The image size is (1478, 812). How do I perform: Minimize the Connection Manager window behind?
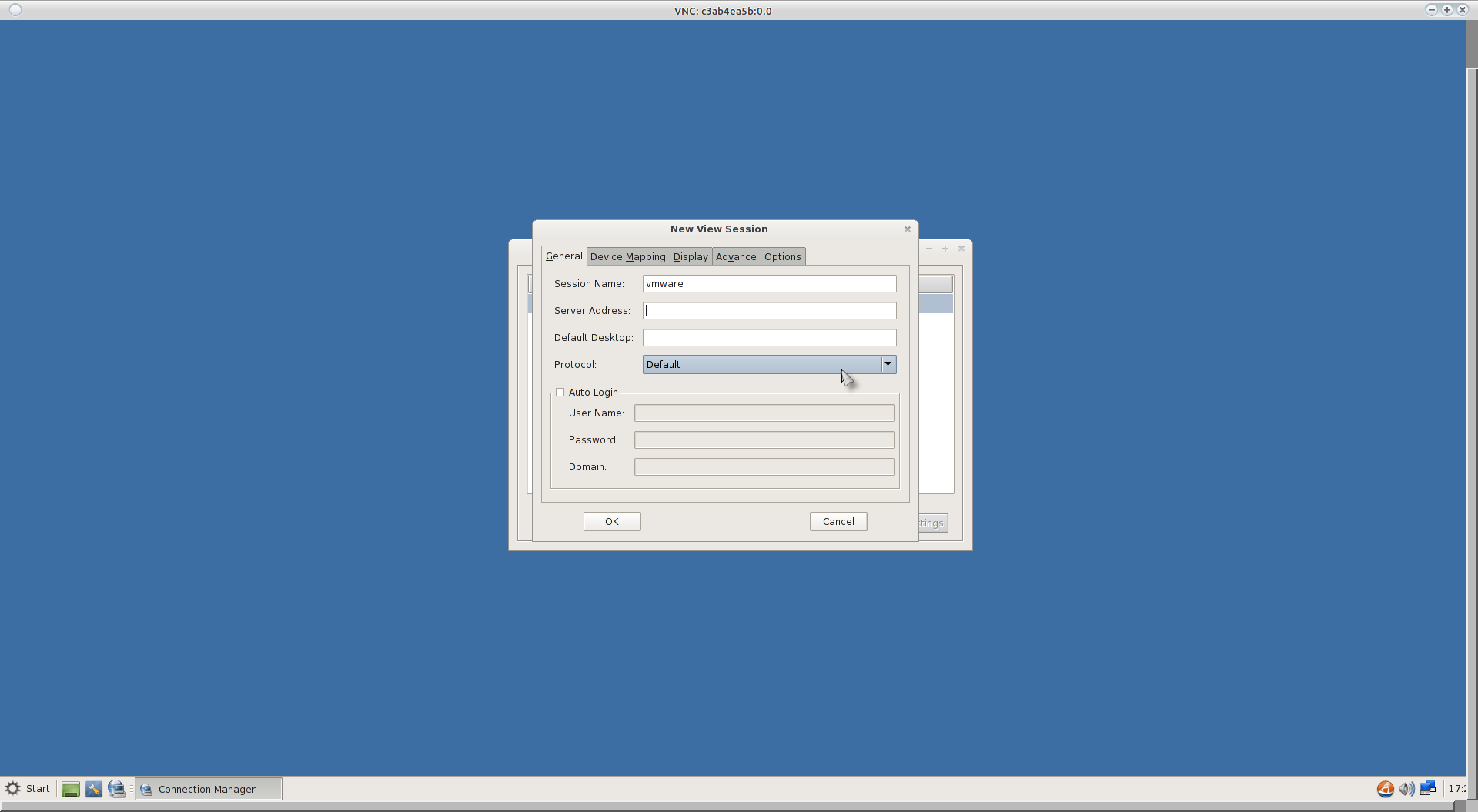click(x=929, y=248)
